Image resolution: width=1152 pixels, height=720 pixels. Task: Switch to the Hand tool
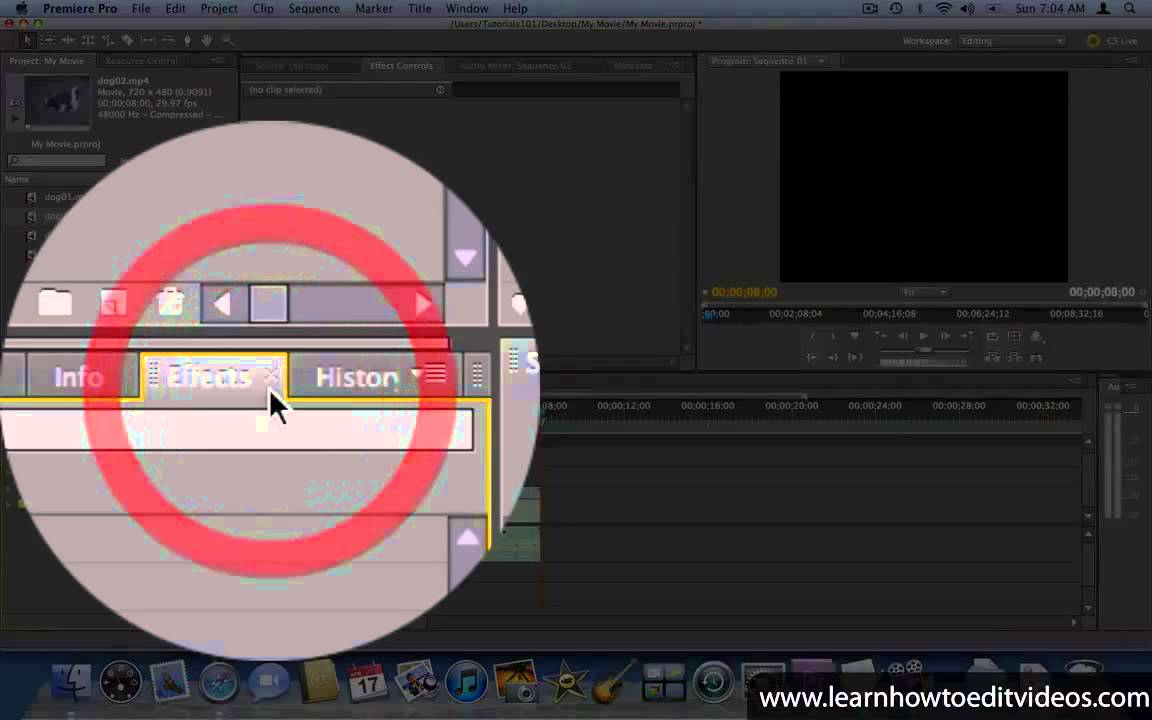click(207, 40)
